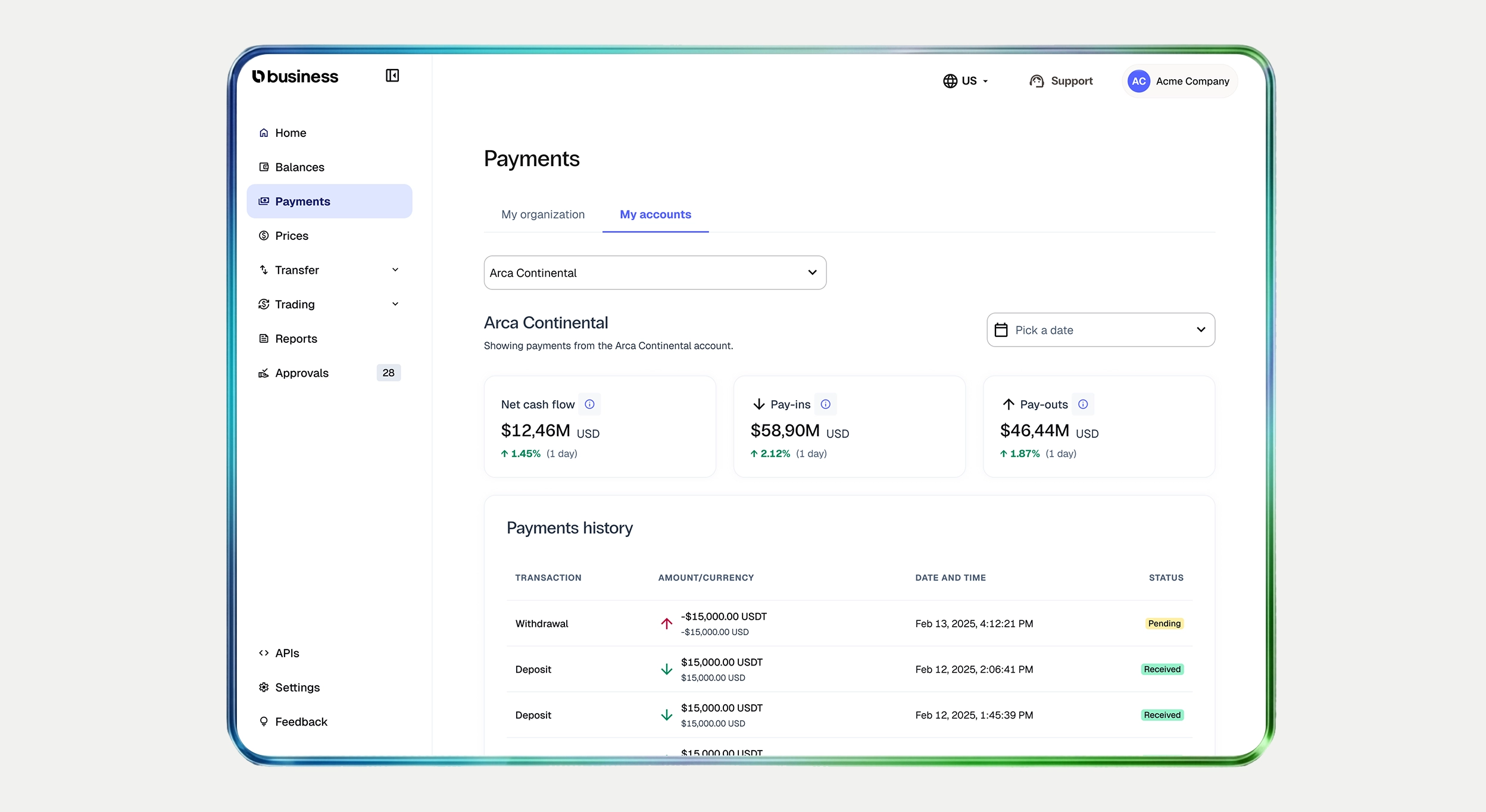
Task: Click the Feb 13, 2025, 4:12:21 PM date
Action: coord(974,623)
